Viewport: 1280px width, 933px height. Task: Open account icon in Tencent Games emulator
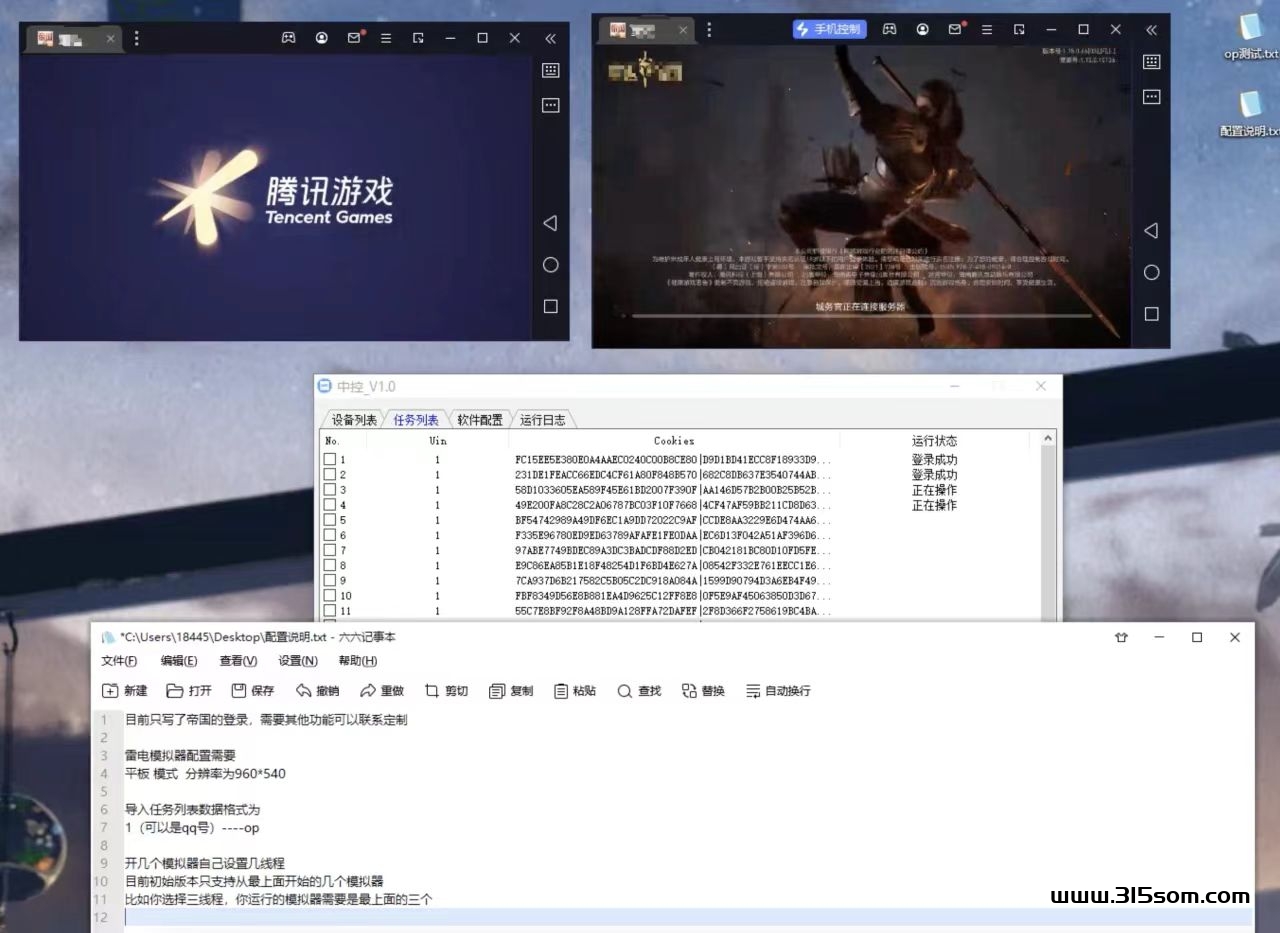click(x=322, y=38)
